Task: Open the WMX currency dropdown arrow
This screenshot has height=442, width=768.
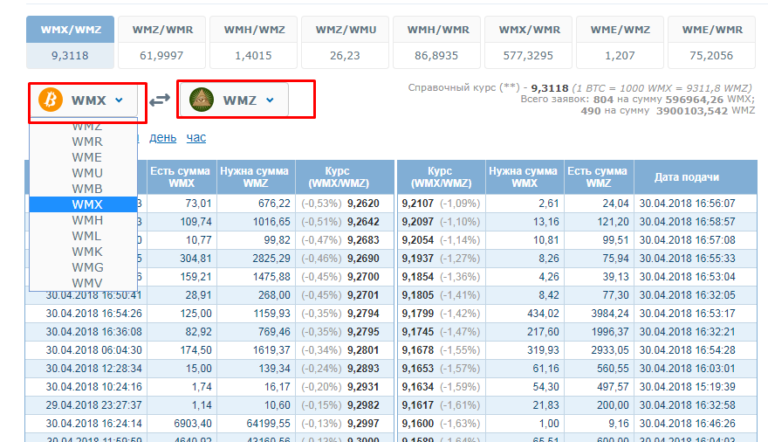Action: coord(119,100)
